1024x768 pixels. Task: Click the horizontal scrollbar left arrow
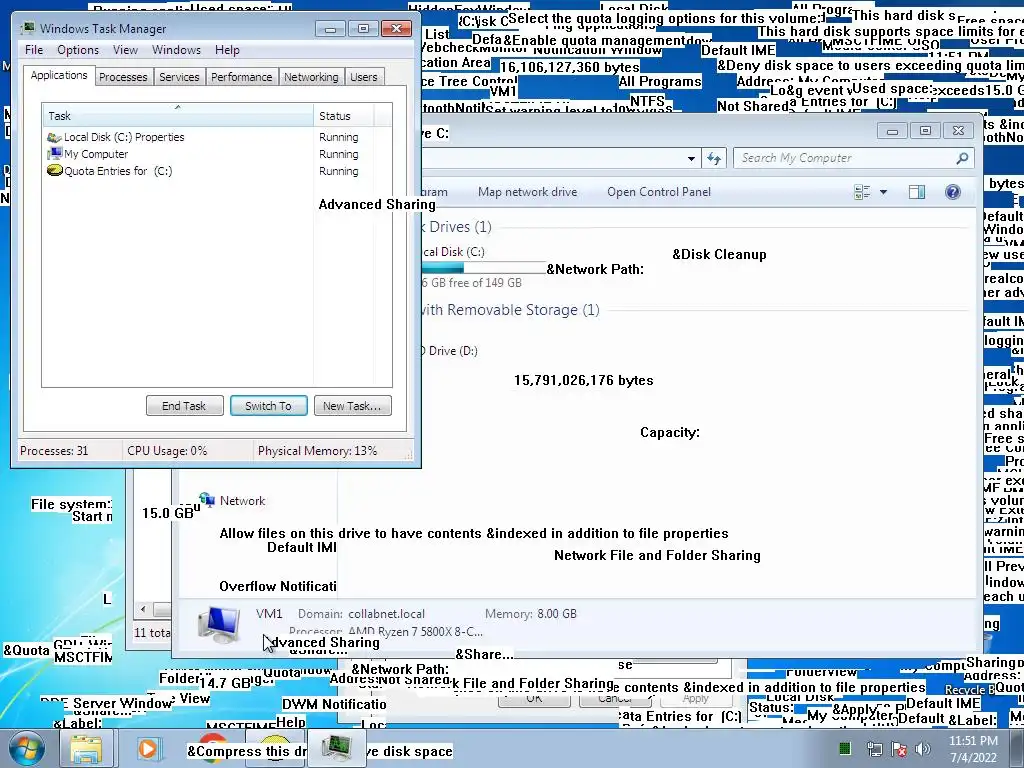(x=143, y=609)
